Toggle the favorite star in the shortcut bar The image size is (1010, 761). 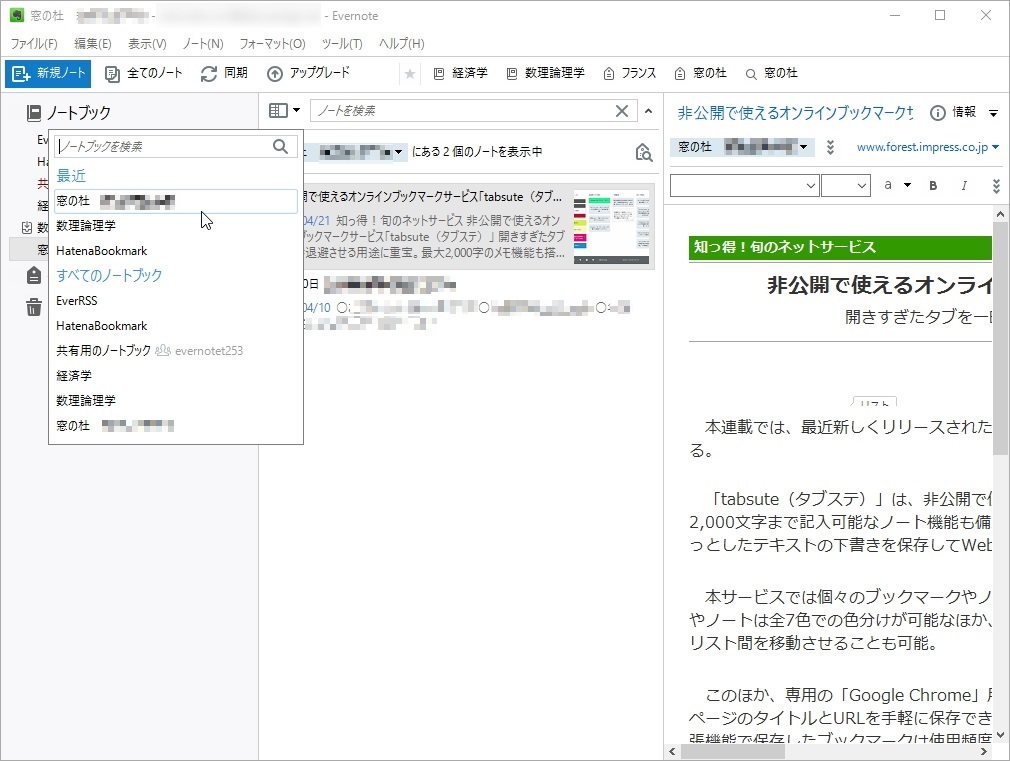410,72
